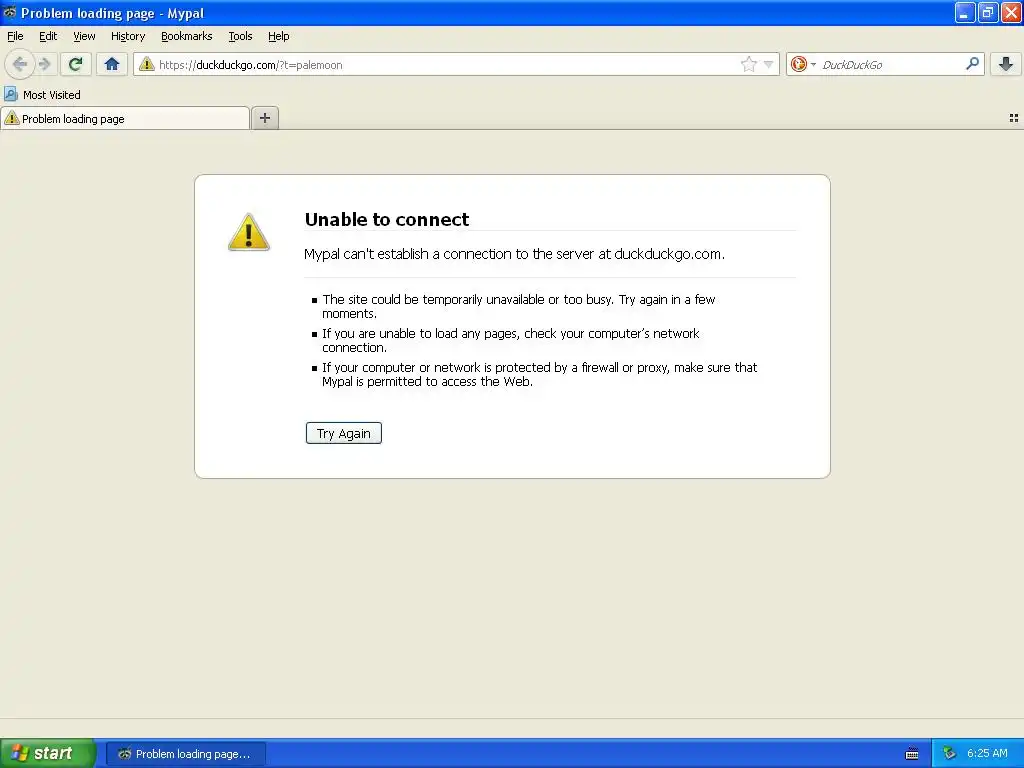Click the Windows Start button

click(x=48, y=753)
